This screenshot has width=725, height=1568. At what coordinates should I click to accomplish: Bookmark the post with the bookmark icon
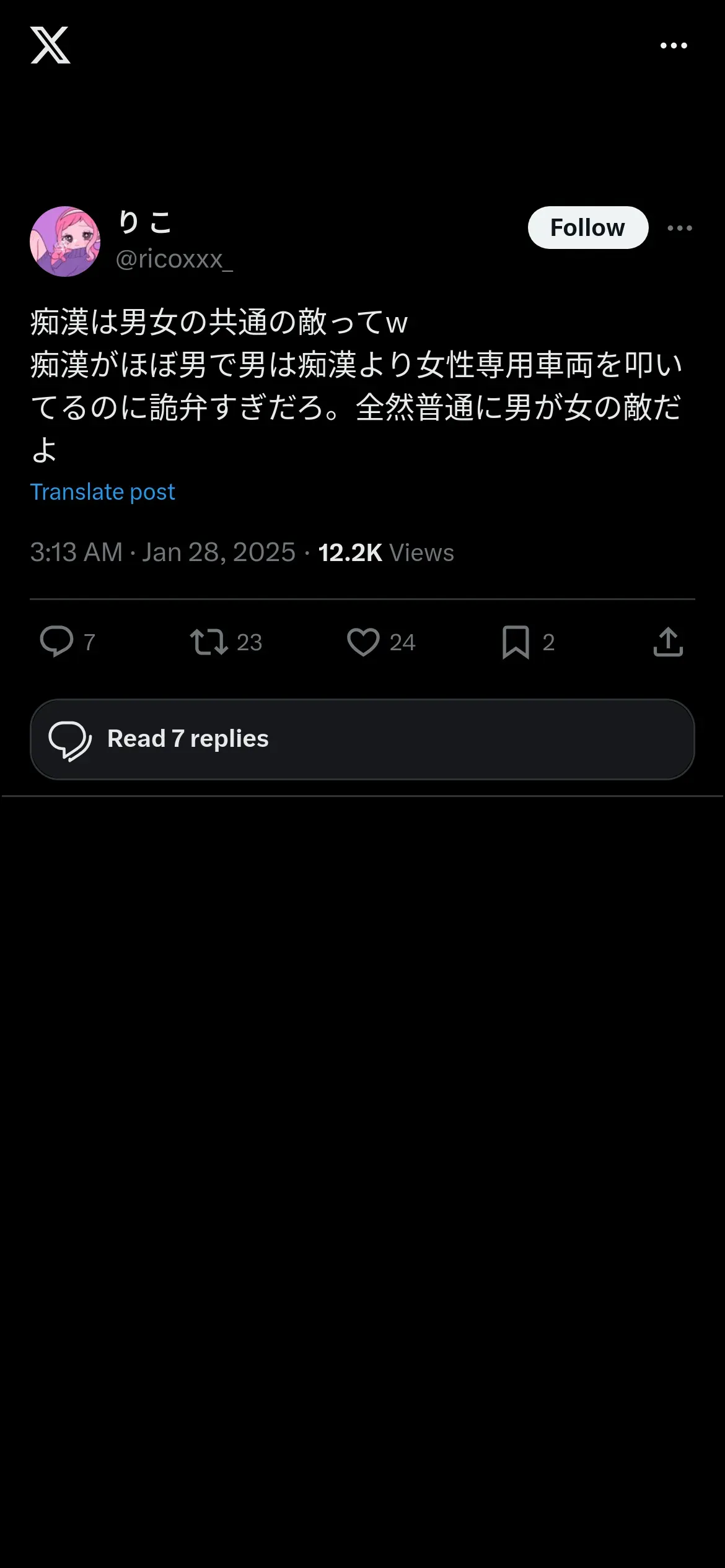pyautogui.click(x=516, y=642)
